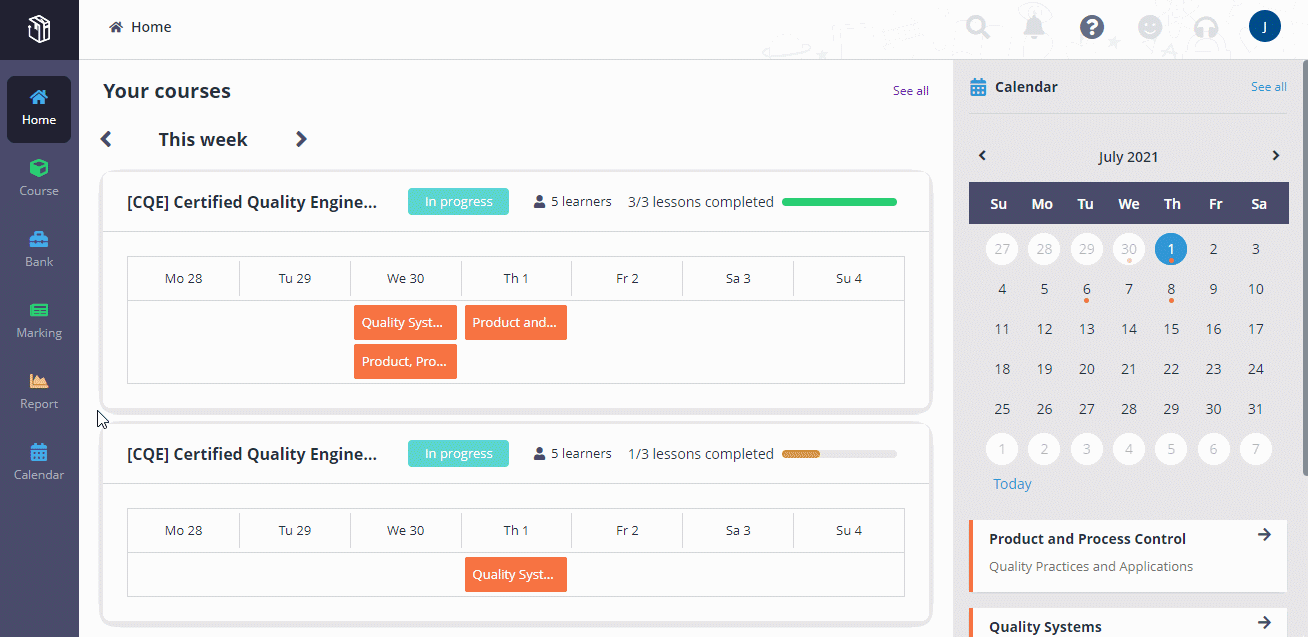This screenshot has height=637, width=1308.
Task: Click the orange 1/3 lessons progress bar
Action: click(x=839, y=454)
